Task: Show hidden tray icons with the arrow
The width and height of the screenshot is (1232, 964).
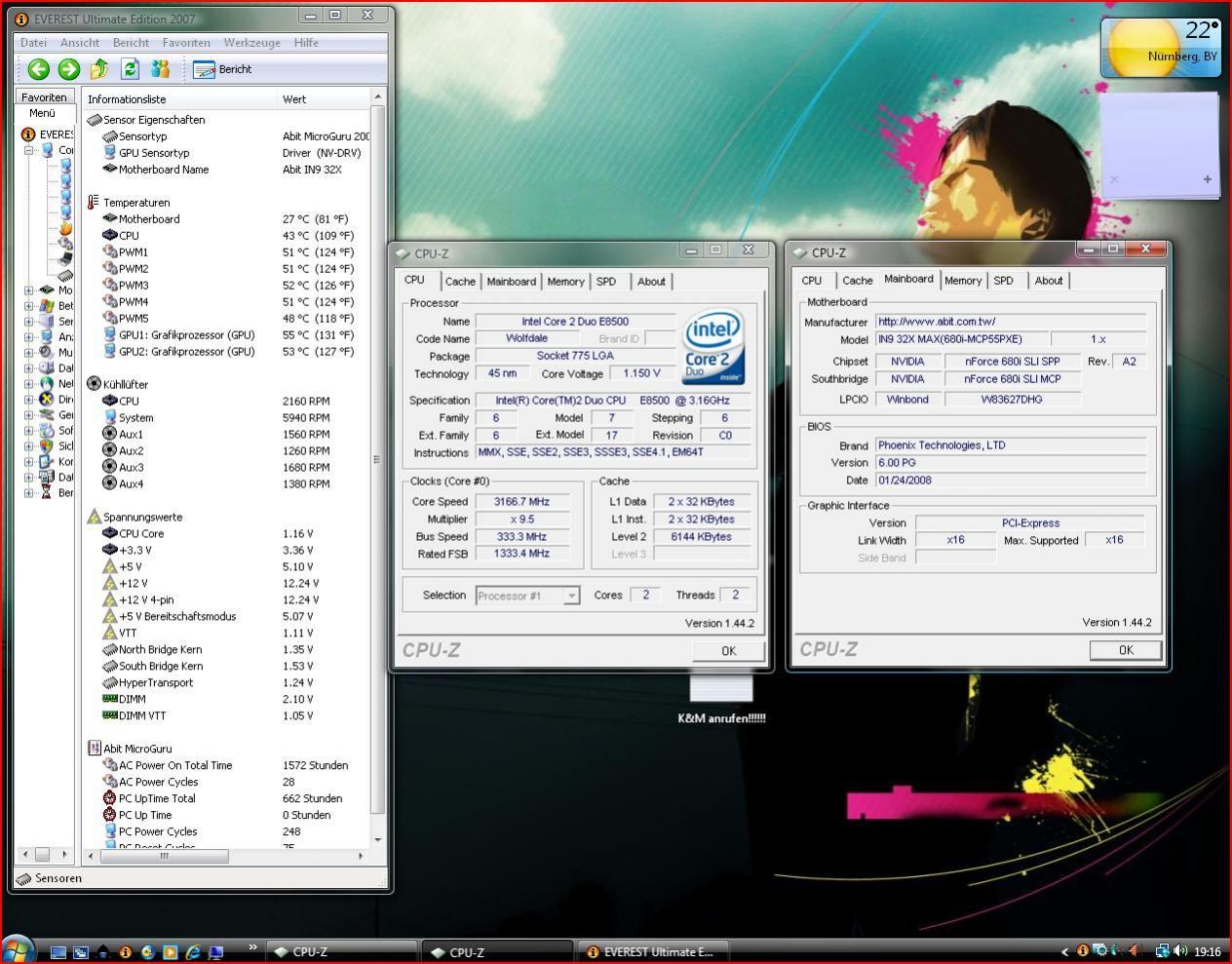Action: tap(1063, 951)
